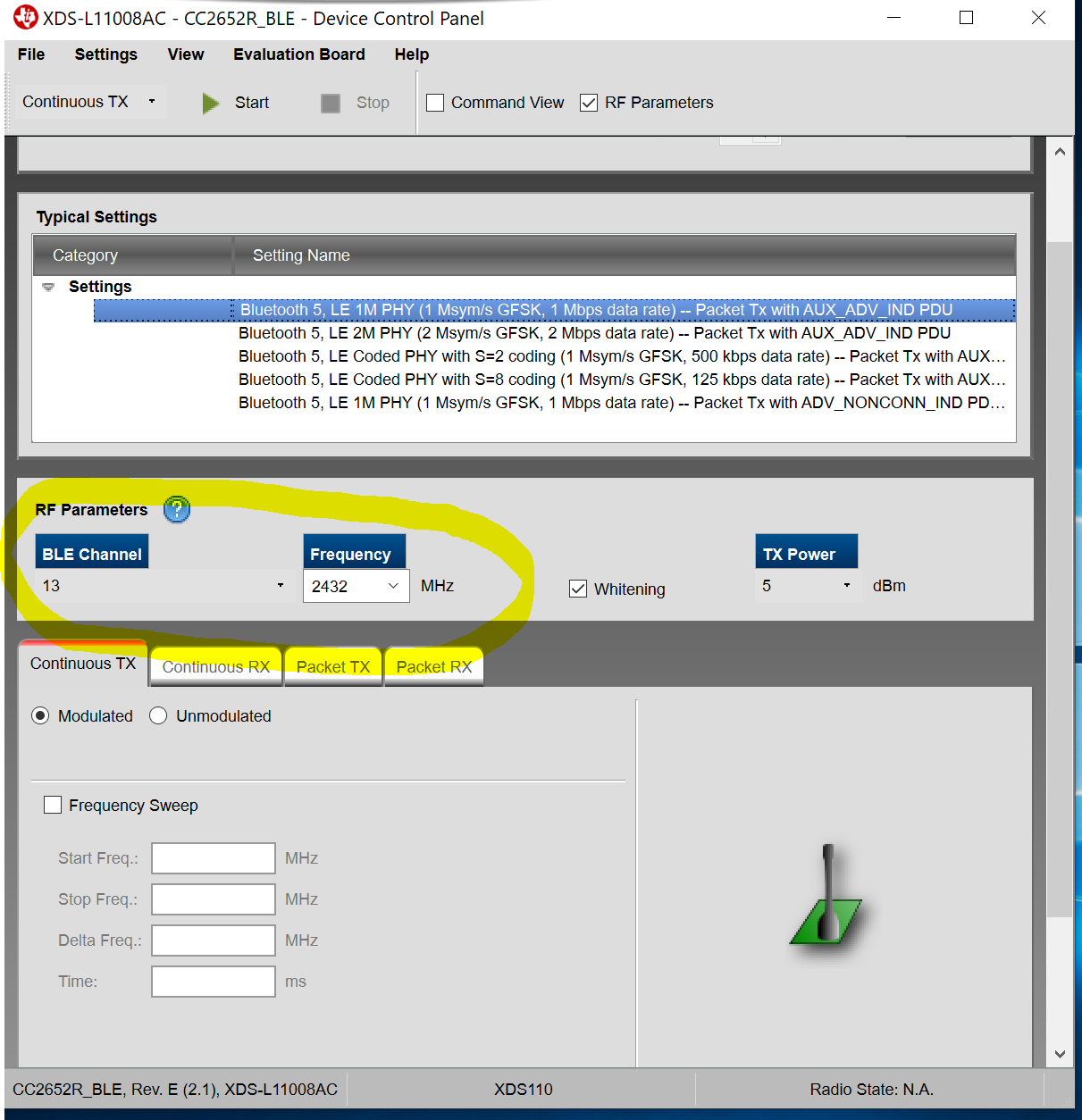1082x1120 pixels.
Task: Uncheck the RF Parameters toolbar checkbox
Action: (589, 103)
